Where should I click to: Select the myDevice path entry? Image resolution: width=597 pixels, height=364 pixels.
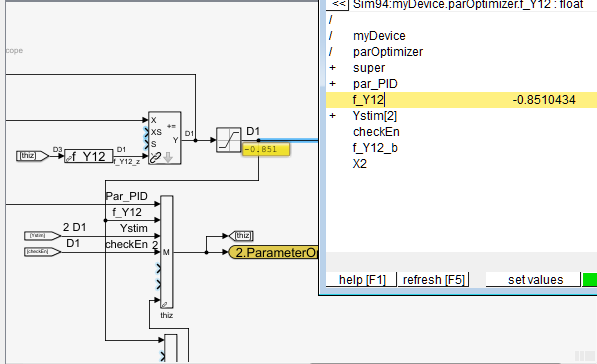[379, 36]
